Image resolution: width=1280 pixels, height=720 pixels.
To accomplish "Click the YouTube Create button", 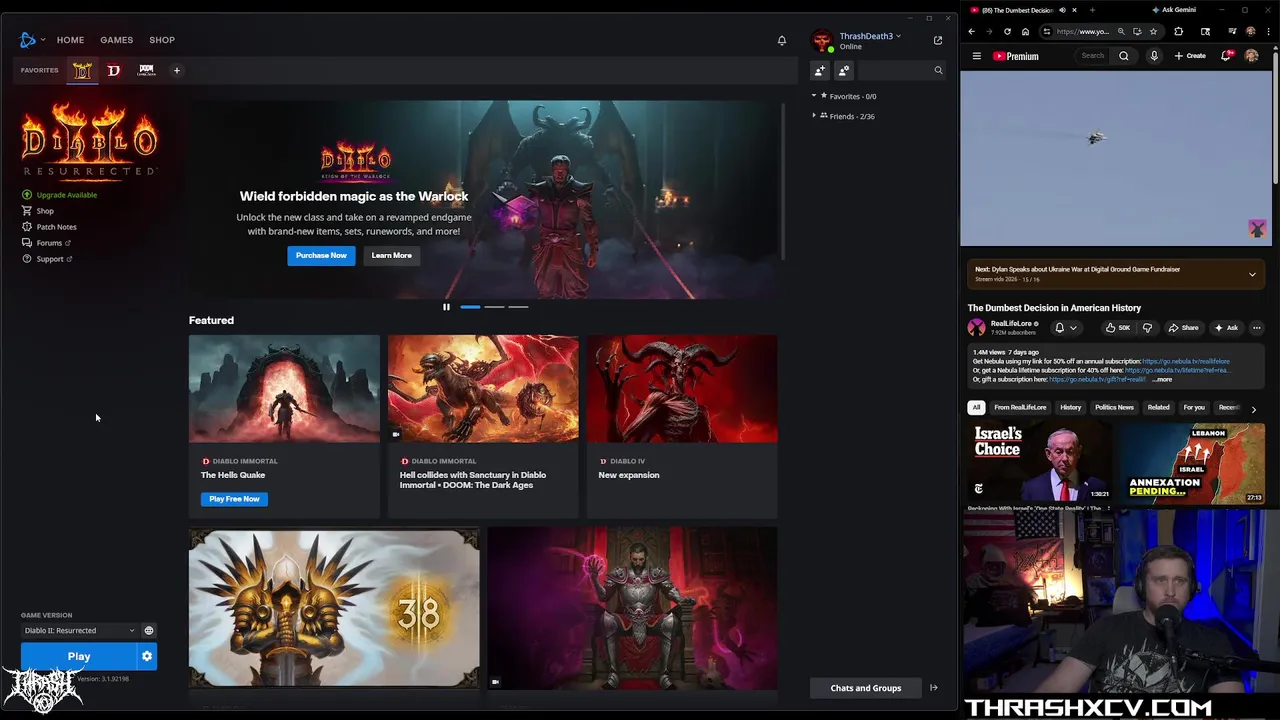I will click(x=1190, y=56).
